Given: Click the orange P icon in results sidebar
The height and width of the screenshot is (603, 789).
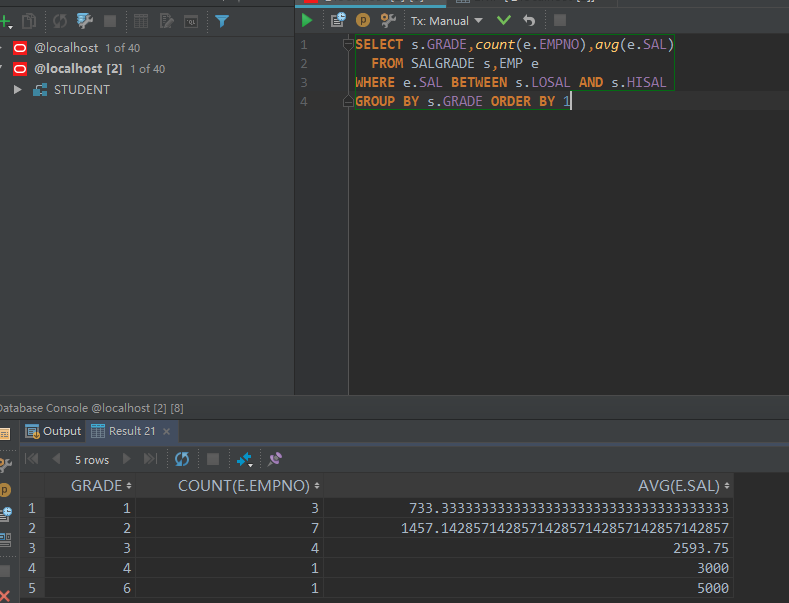Looking at the screenshot, I should tap(5, 490).
